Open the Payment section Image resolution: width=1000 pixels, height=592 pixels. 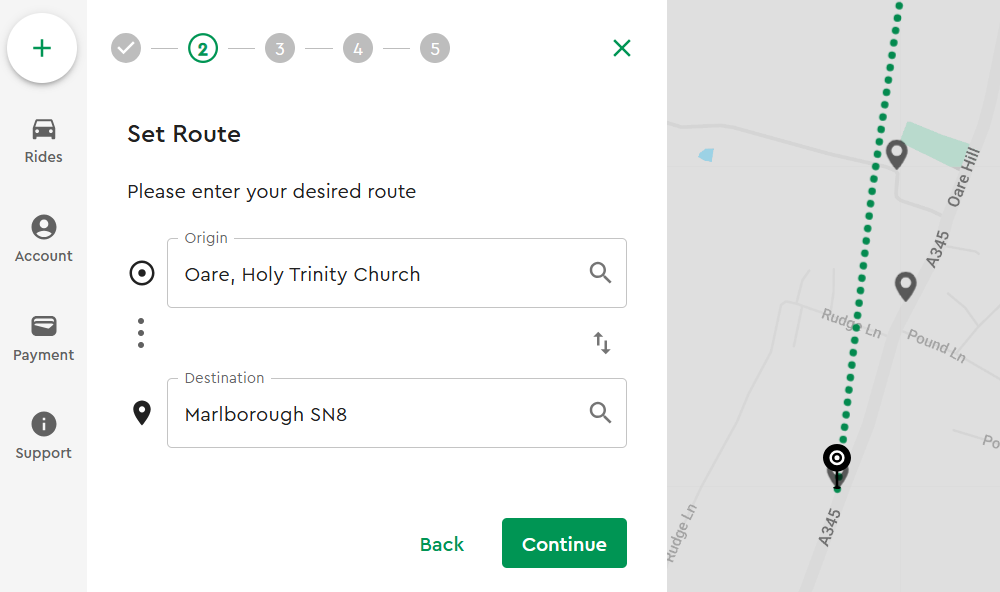click(x=43, y=338)
